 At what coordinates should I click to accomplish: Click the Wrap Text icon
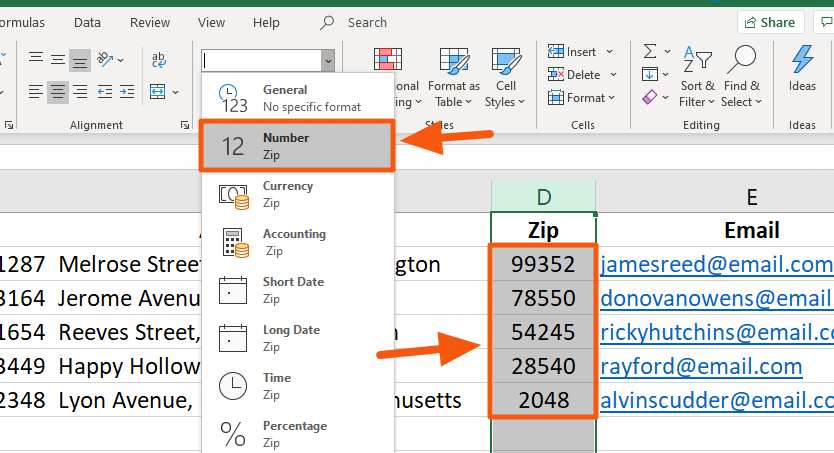tap(159, 60)
